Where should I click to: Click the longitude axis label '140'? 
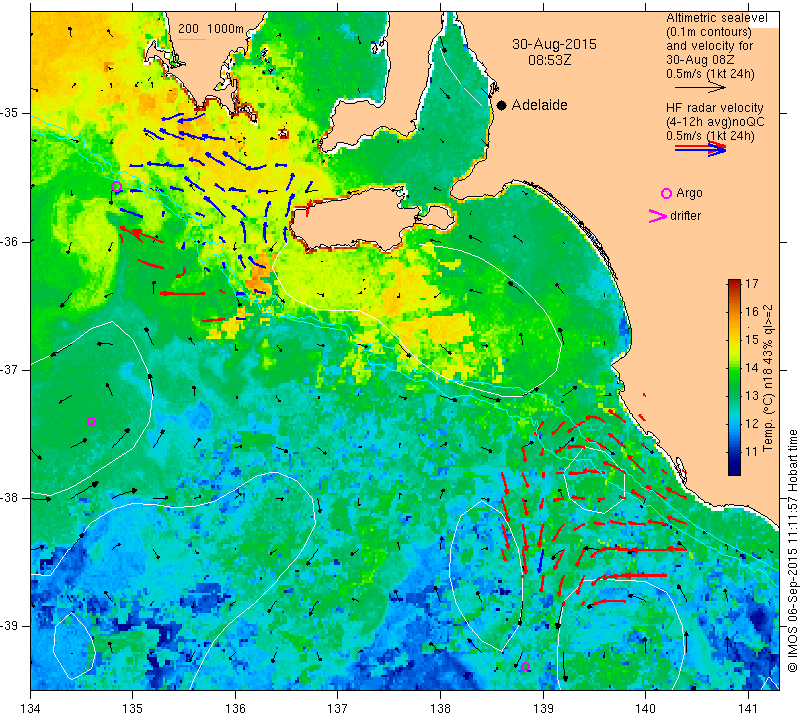coord(645,708)
